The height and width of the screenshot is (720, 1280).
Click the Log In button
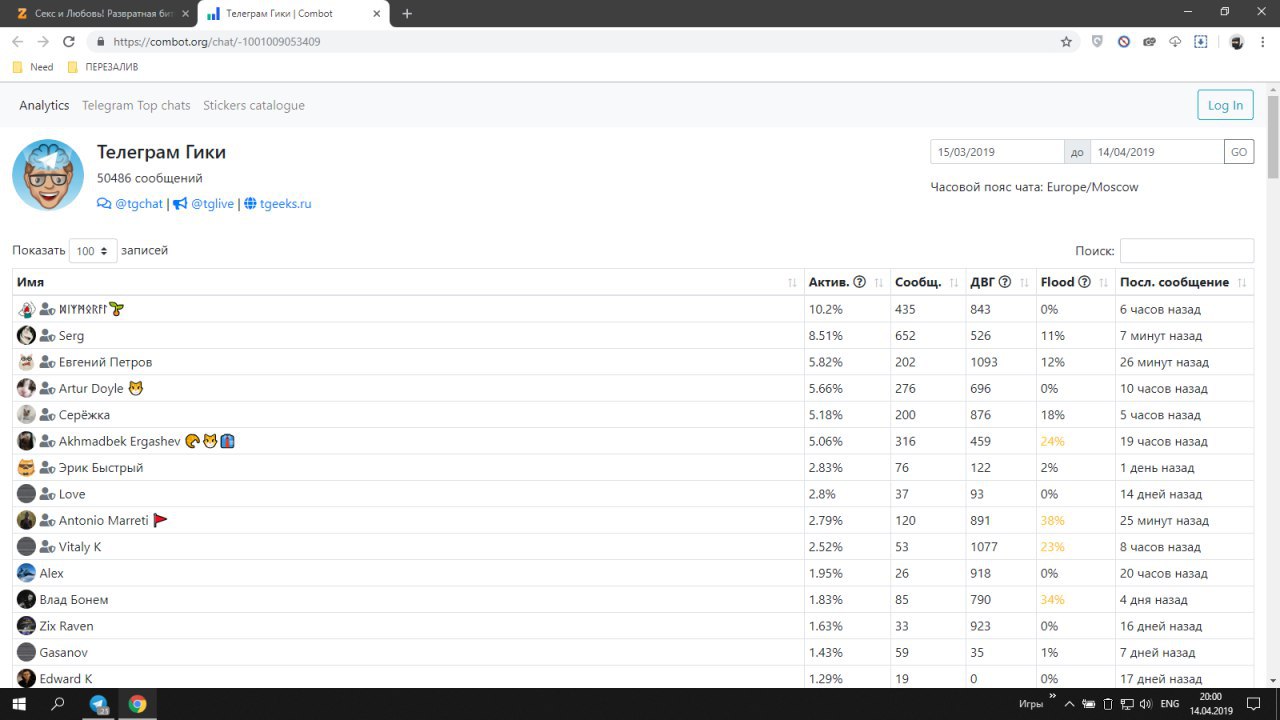[1225, 105]
